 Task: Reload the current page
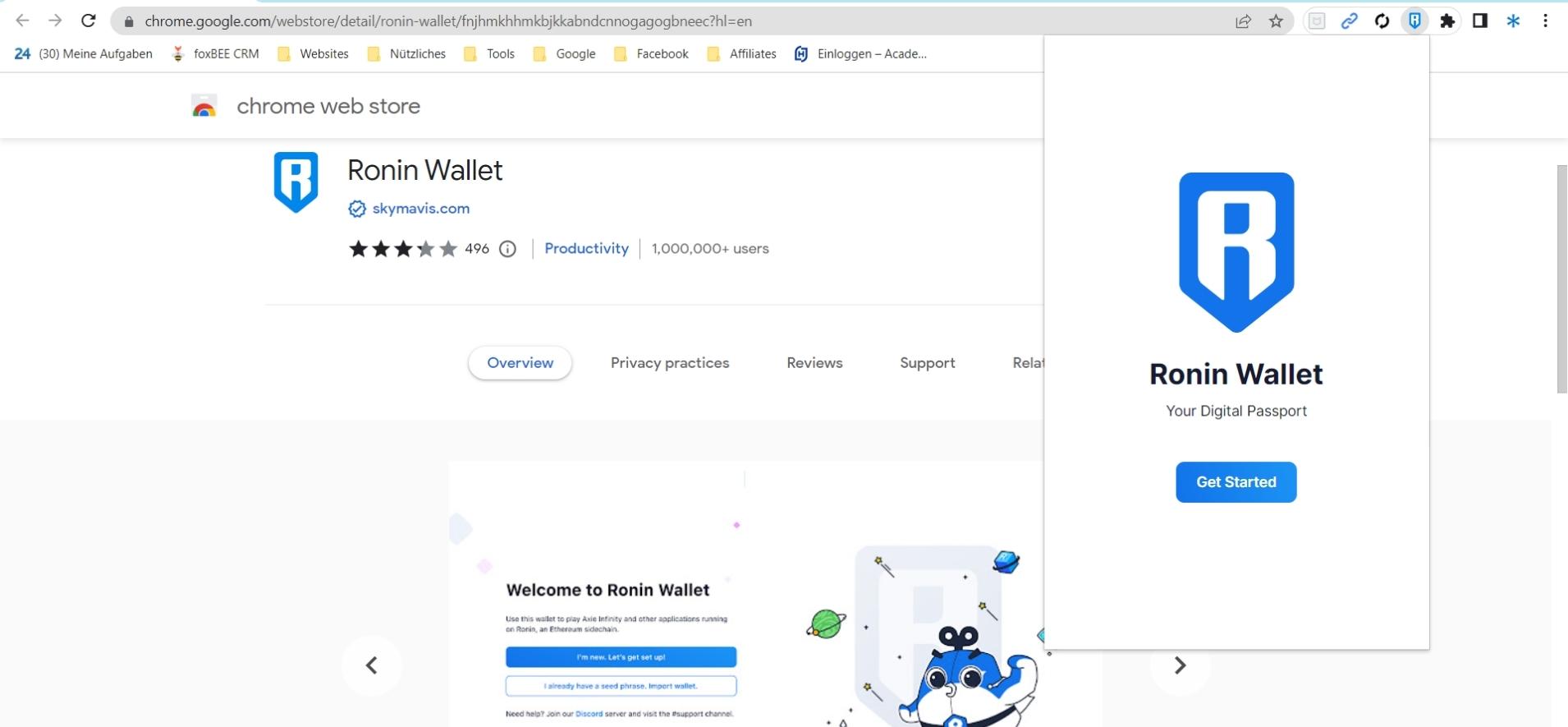[x=89, y=21]
